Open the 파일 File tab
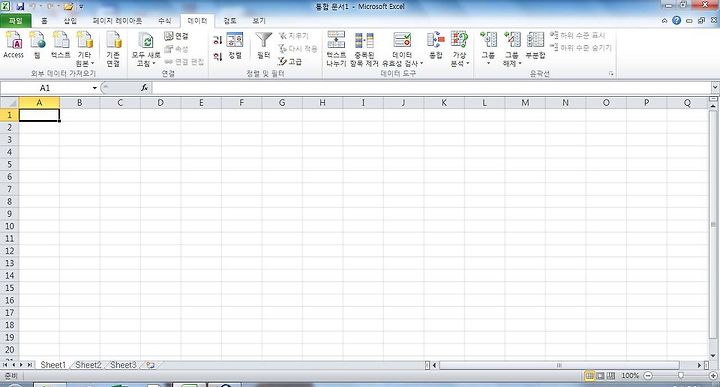Image resolution: width=720 pixels, height=387 pixels. coord(15,21)
